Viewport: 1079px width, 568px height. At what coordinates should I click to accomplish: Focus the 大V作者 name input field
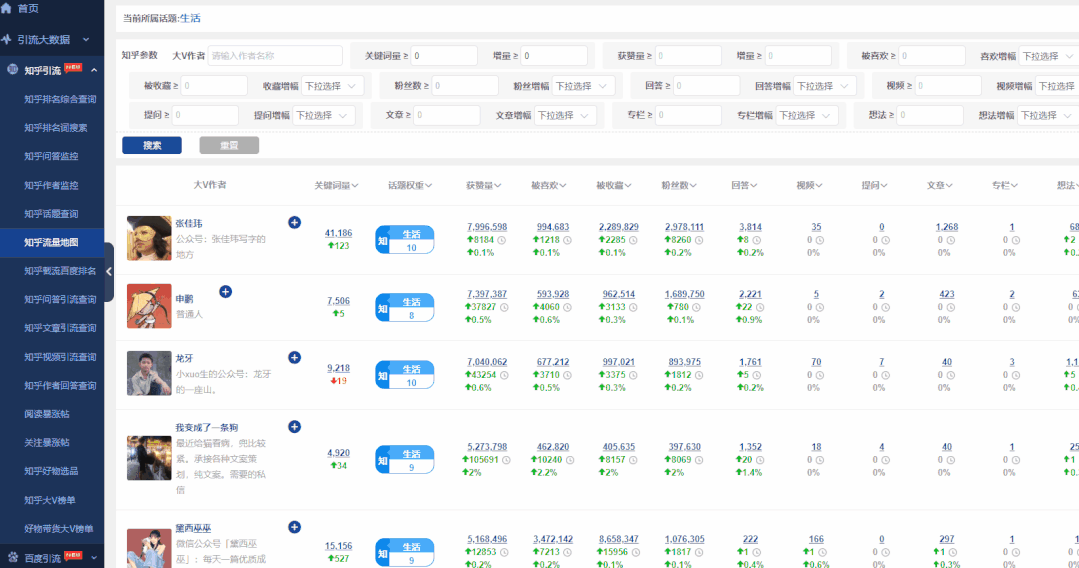275,56
